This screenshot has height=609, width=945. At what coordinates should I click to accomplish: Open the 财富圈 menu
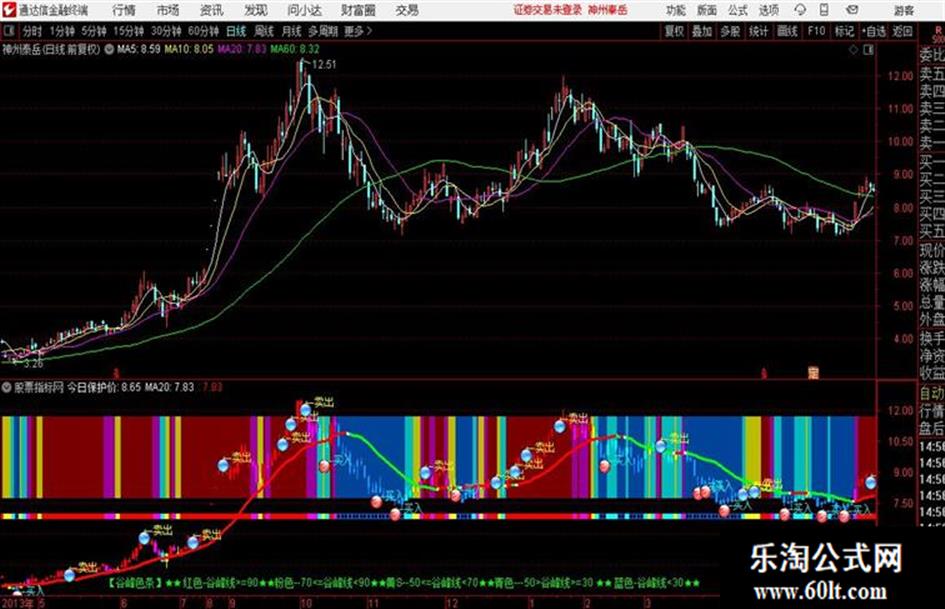point(358,10)
